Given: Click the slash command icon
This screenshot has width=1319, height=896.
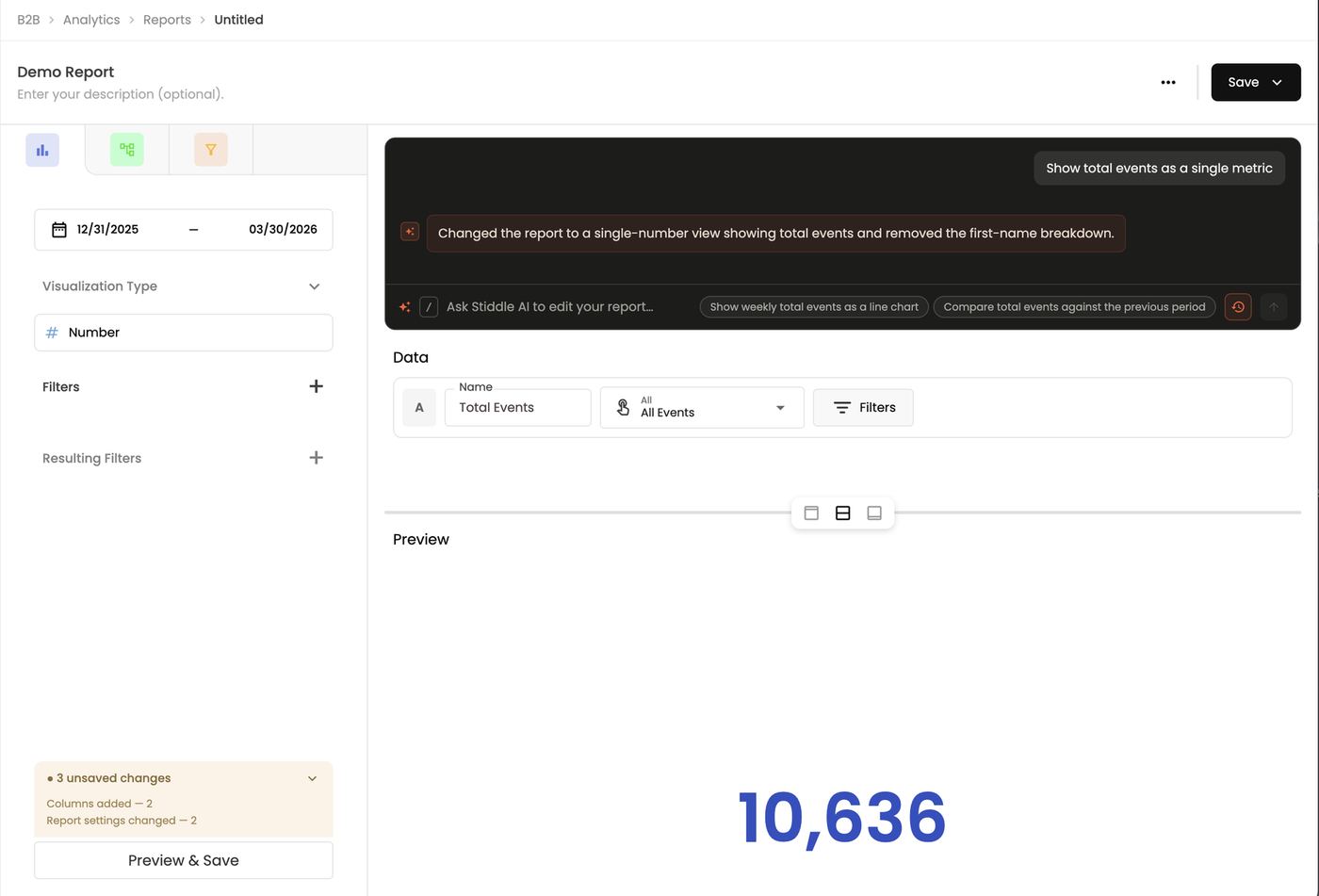Looking at the screenshot, I should [x=429, y=307].
